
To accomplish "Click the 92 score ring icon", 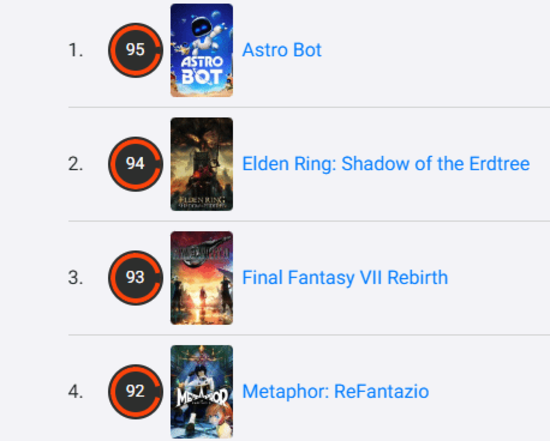I will [x=135, y=392].
